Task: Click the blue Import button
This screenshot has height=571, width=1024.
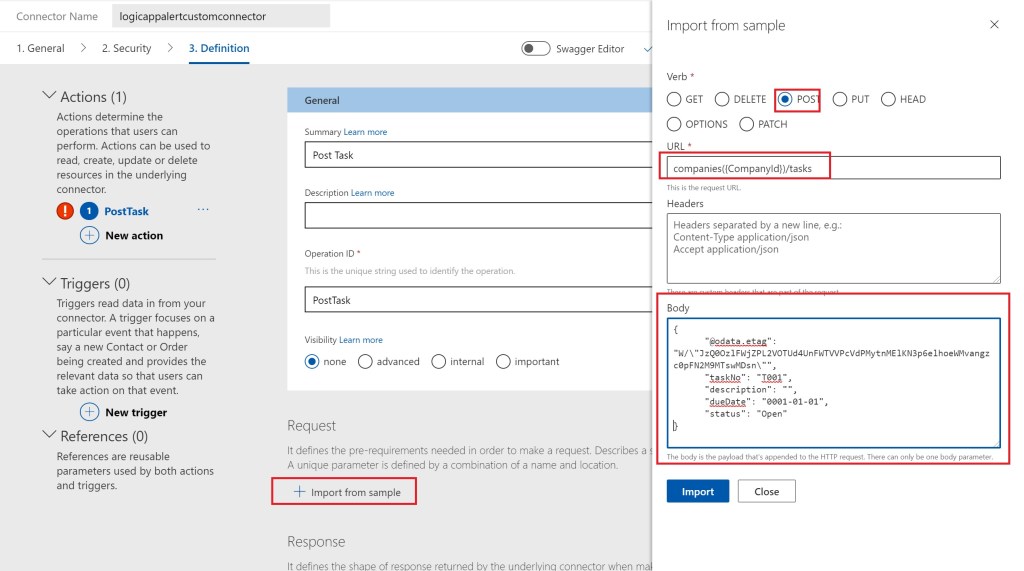Action: coord(697,491)
